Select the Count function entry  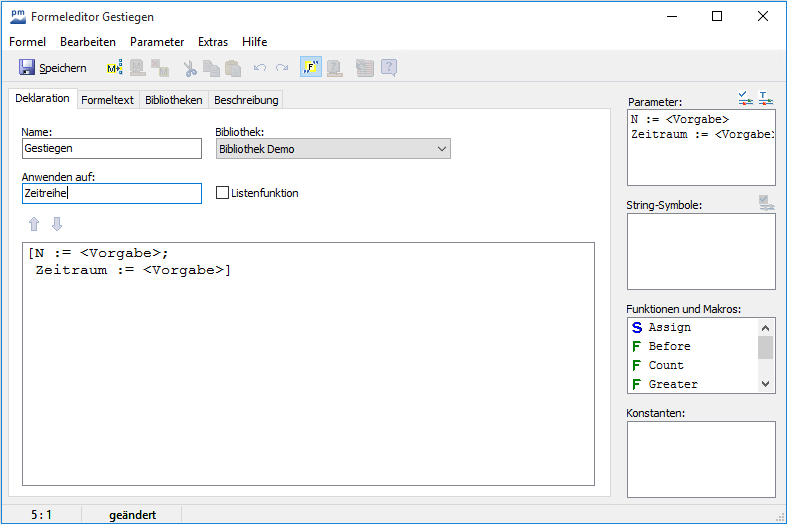click(666, 365)
